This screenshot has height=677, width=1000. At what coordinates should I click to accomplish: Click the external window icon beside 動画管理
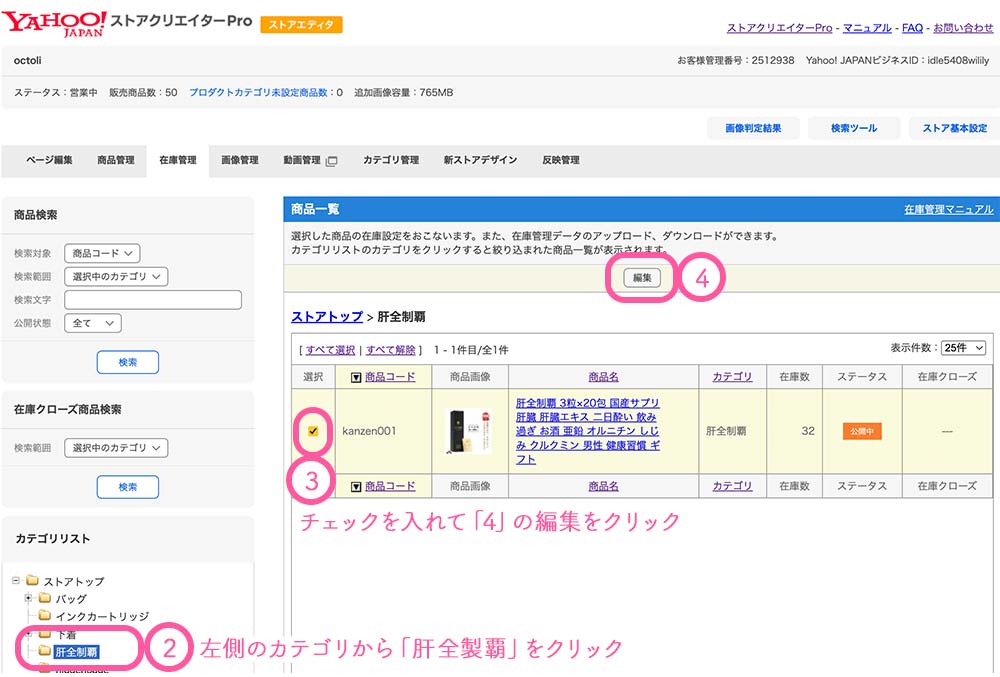[x=332, y=161]
